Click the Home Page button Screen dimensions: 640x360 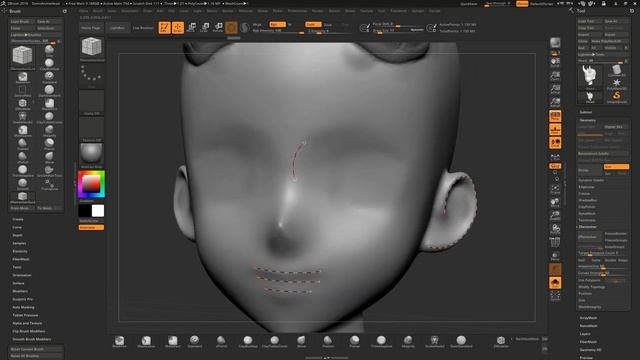tap(91, 28)
